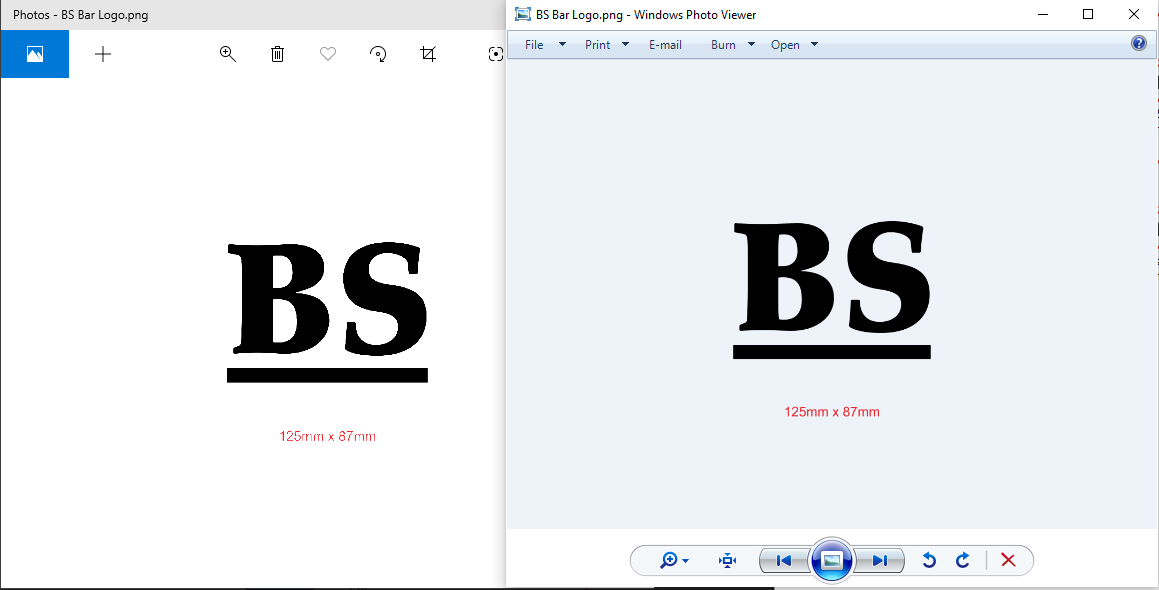Rotate the picture counterclockwise

pos(929,561)
